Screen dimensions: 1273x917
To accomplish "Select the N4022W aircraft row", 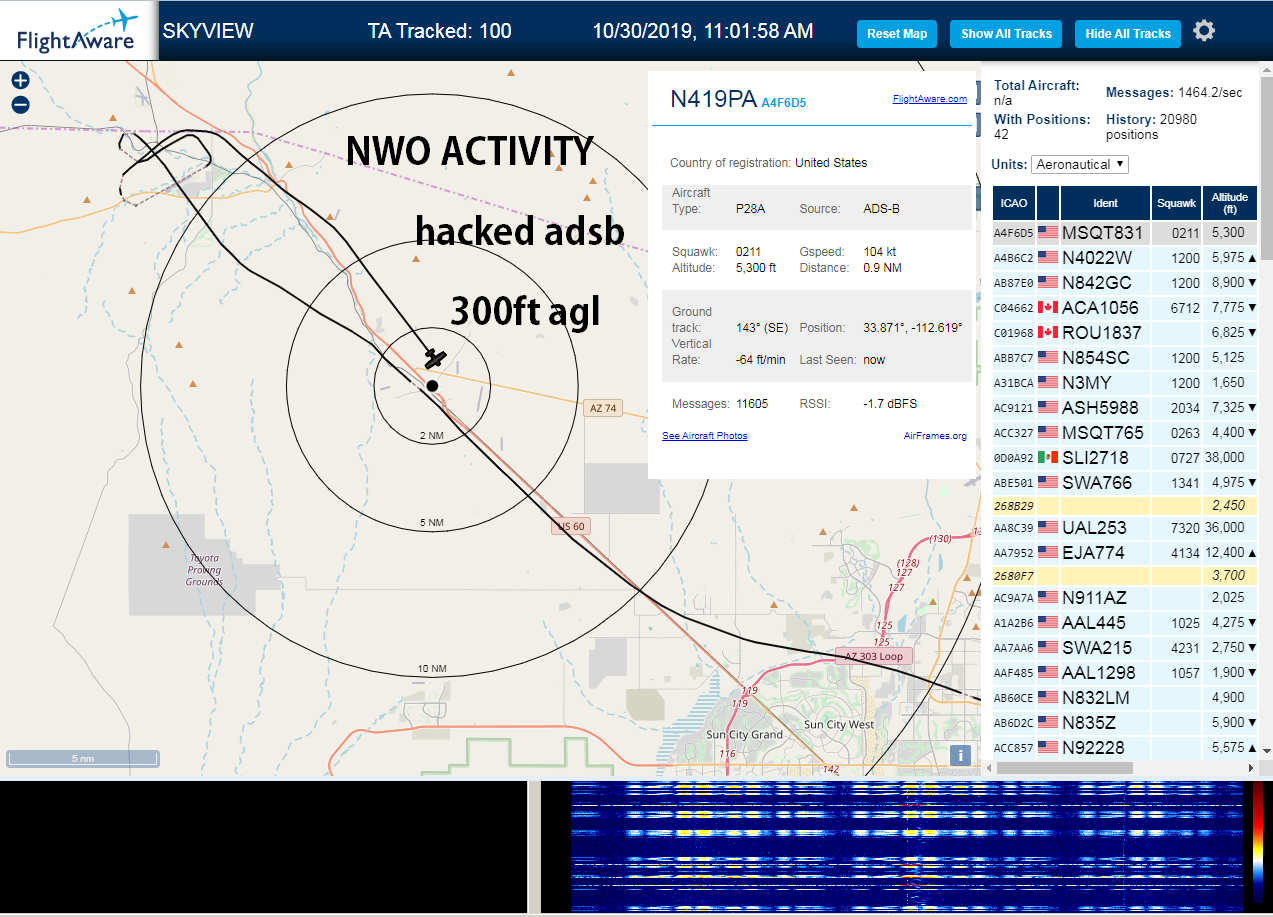I will (x=1125, y=257).
